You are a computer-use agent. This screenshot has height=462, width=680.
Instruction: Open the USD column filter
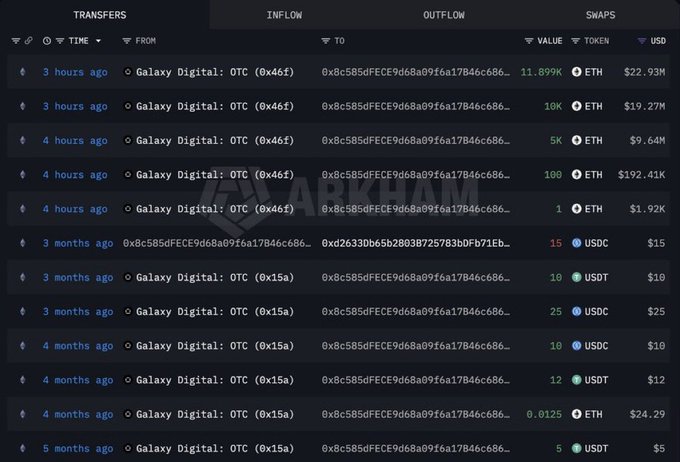coord(642,41)
